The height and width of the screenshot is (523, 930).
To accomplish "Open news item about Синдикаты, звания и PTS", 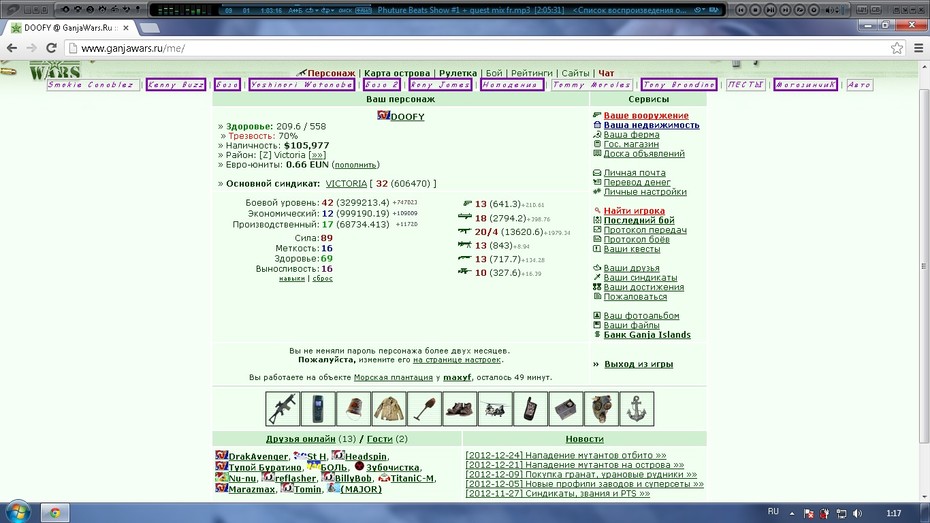I will 558,493.
